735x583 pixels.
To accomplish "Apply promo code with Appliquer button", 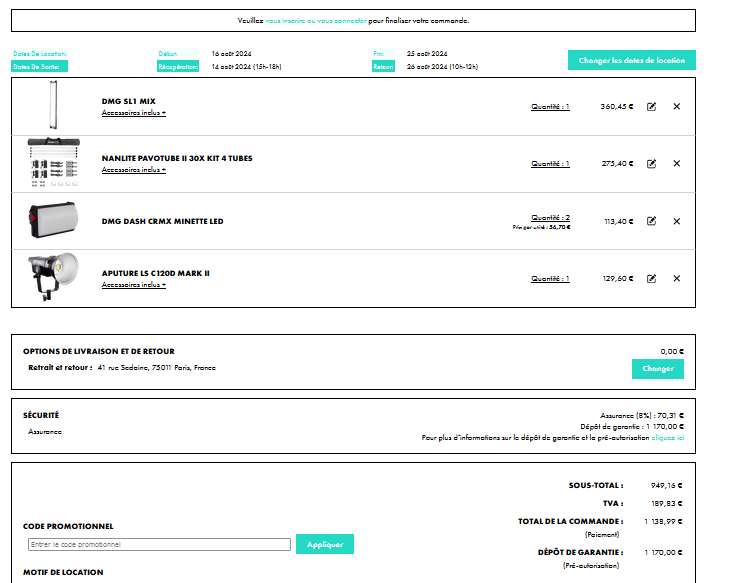I will [x=325, y=545].
